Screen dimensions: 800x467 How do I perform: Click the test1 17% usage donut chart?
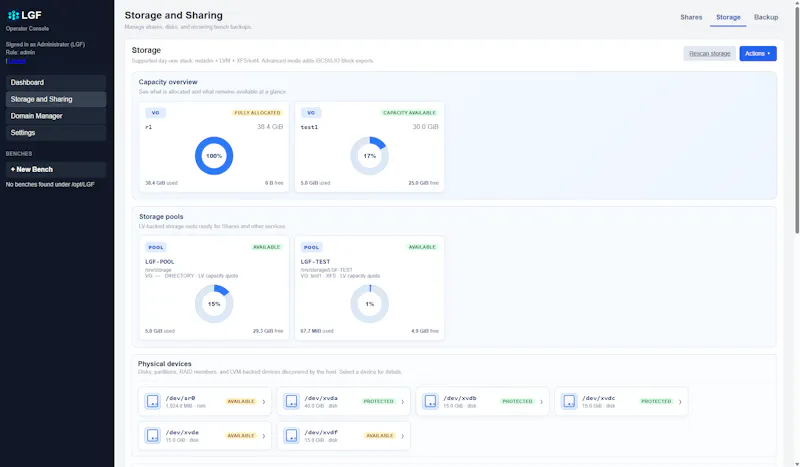369,156
